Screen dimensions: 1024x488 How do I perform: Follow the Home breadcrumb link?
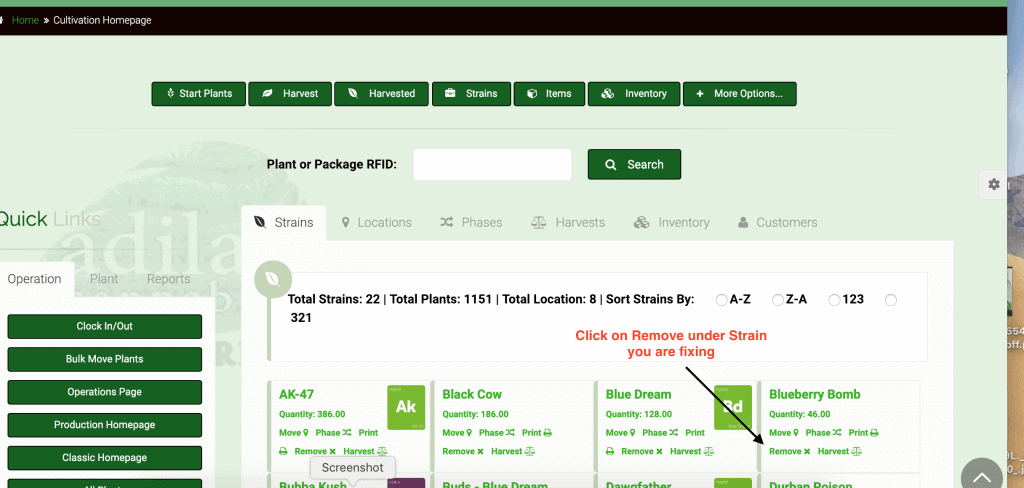pyautogui.click(x=25, y=20)
